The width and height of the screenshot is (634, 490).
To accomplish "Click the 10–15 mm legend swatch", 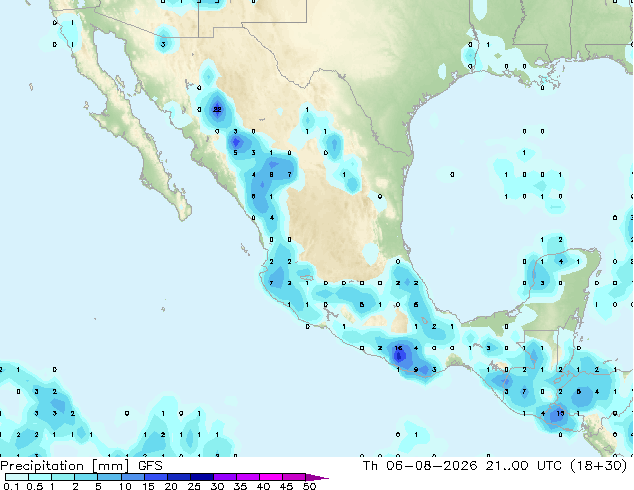I will point(133,477).
